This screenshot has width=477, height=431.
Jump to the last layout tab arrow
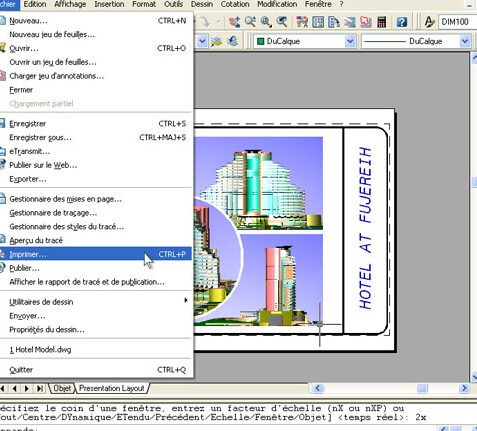point(40,388)
